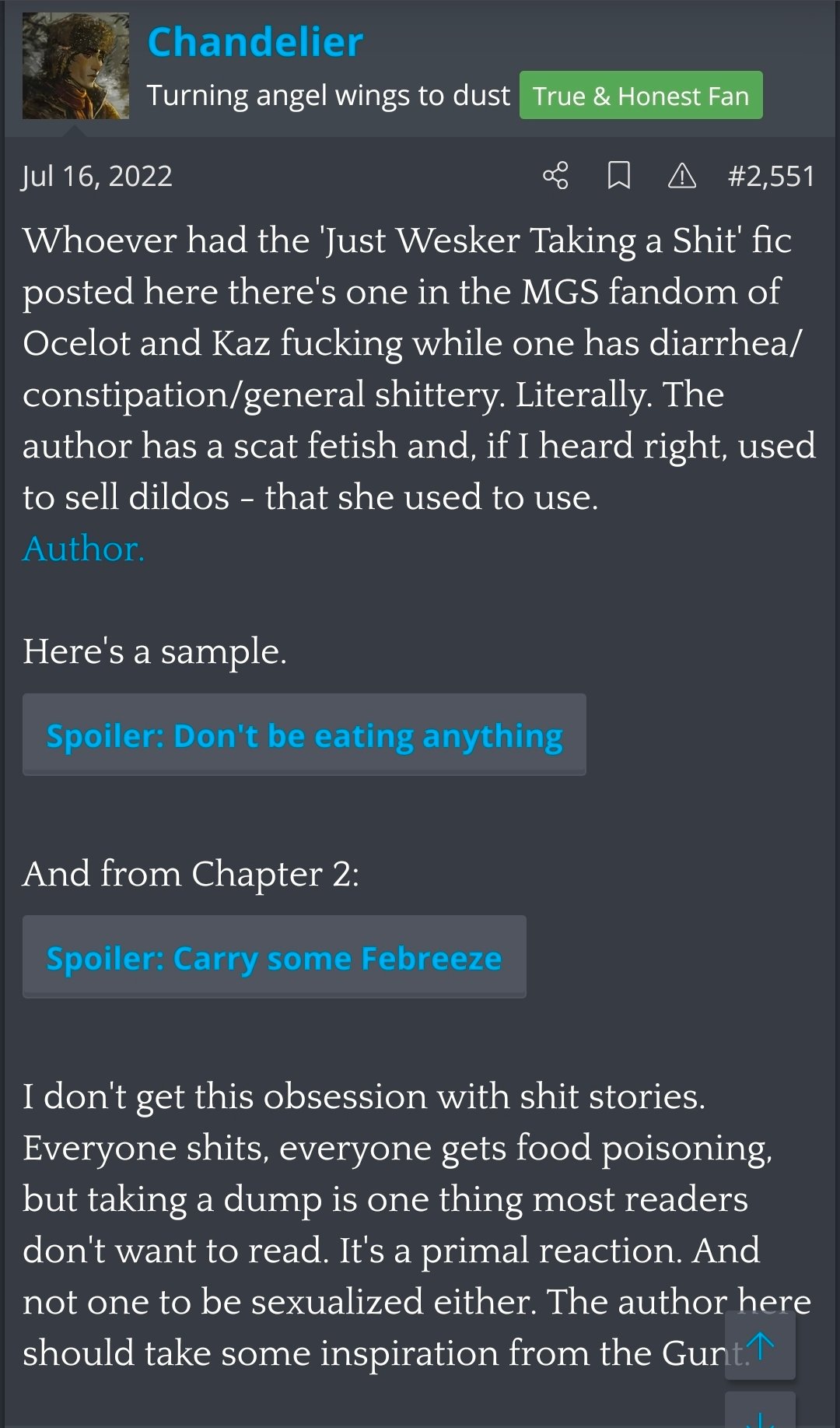Open Chandelier's avatar image
This screenshot has height=1428, width=840.
point(75,66)
